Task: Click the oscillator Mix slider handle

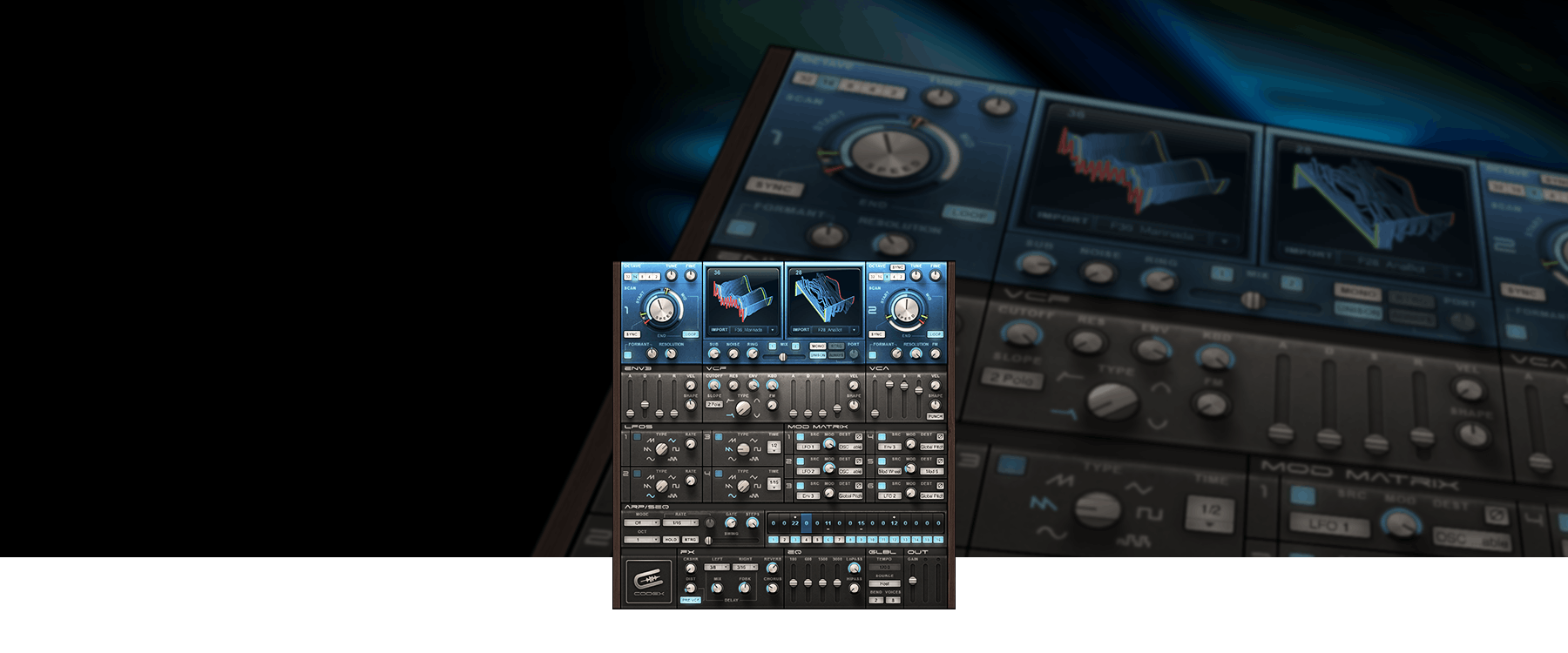Action: coord(783,357)
